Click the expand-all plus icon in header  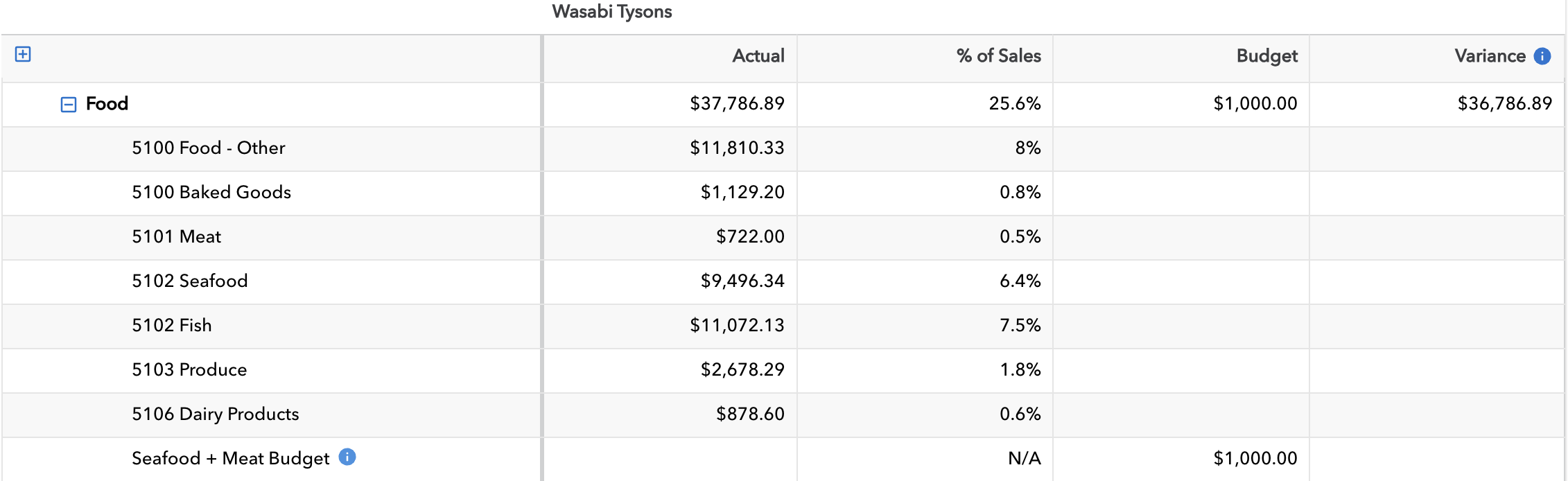[x=23, y=54]
